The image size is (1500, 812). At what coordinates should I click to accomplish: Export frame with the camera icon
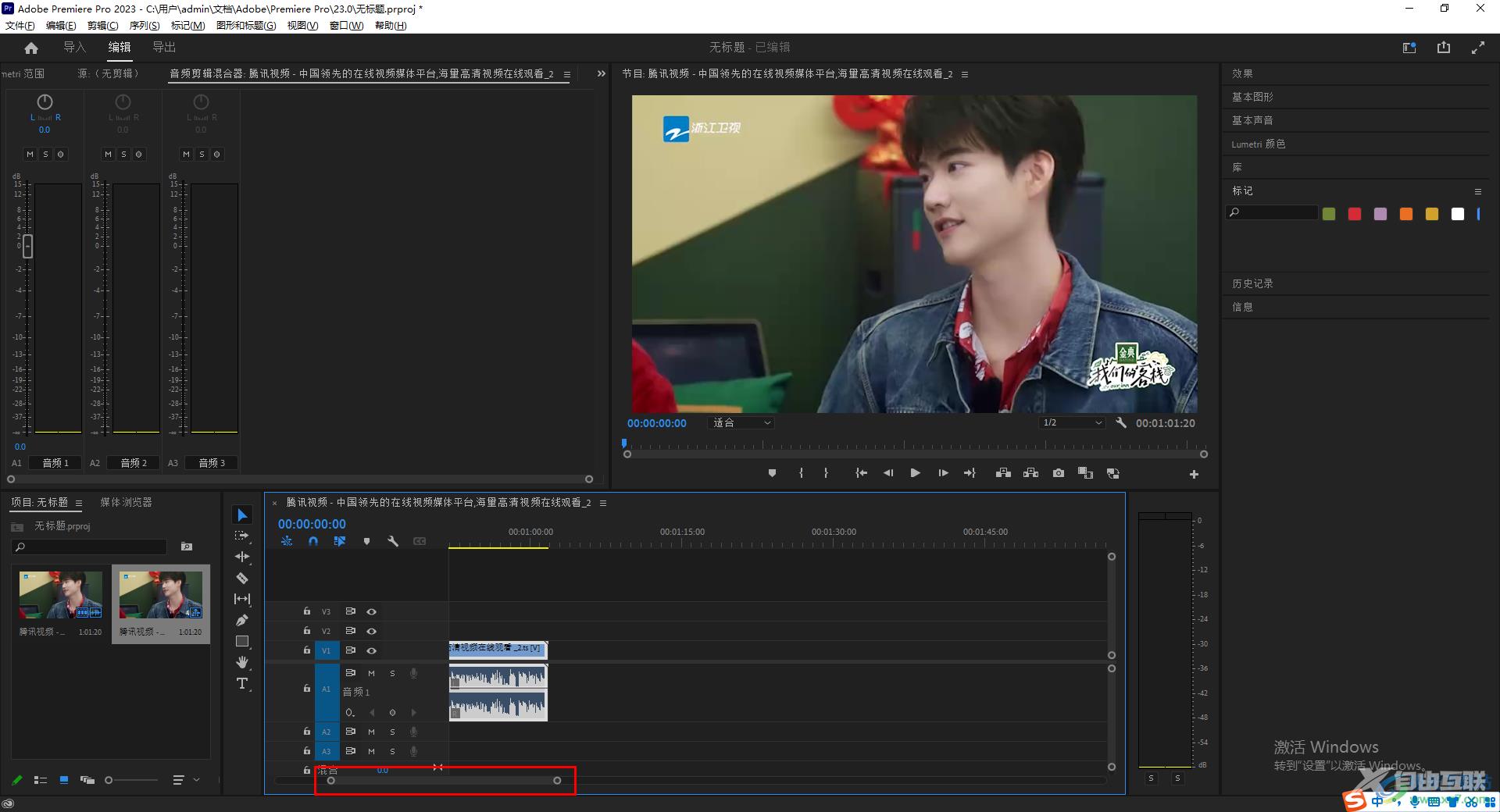1058,473
